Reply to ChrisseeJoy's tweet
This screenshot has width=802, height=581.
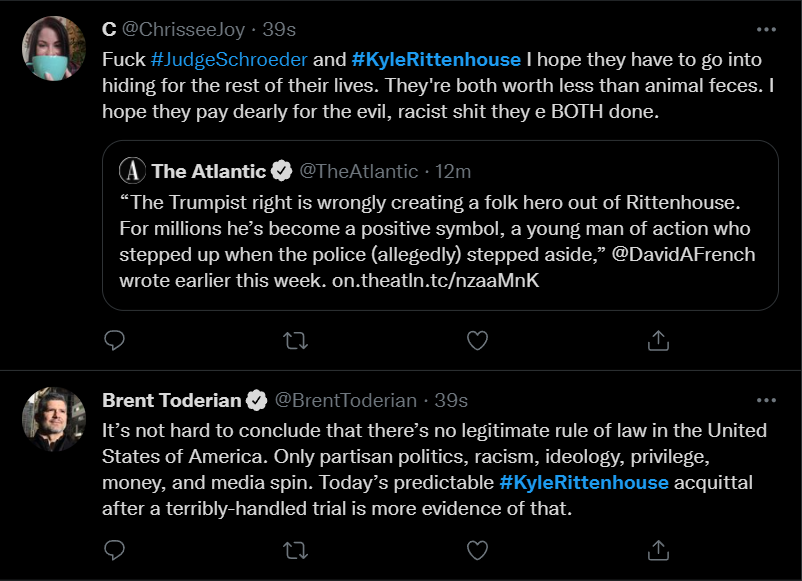pyautogui.click(x=115, y=341)
